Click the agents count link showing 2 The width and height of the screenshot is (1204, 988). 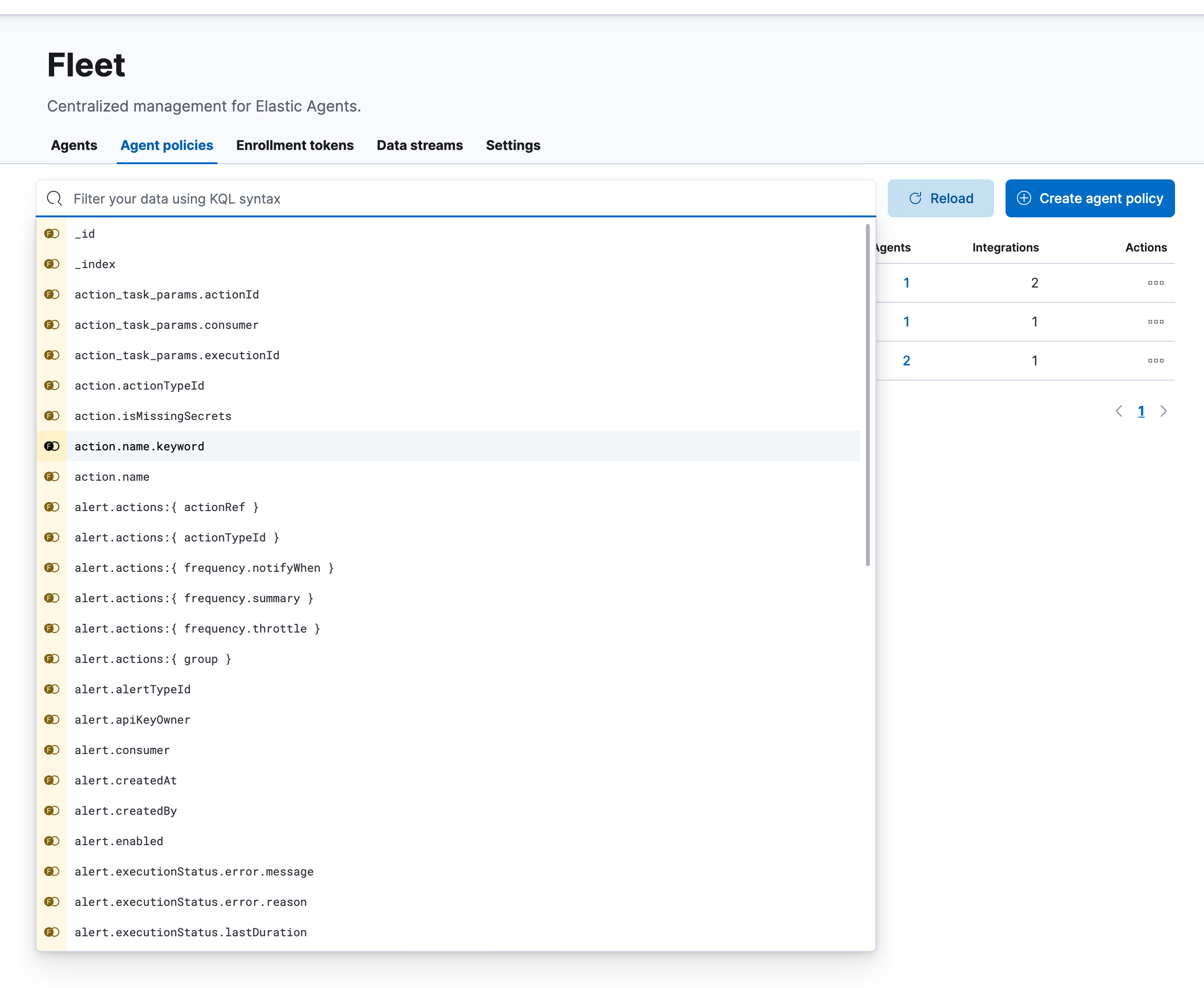[906, 360]
